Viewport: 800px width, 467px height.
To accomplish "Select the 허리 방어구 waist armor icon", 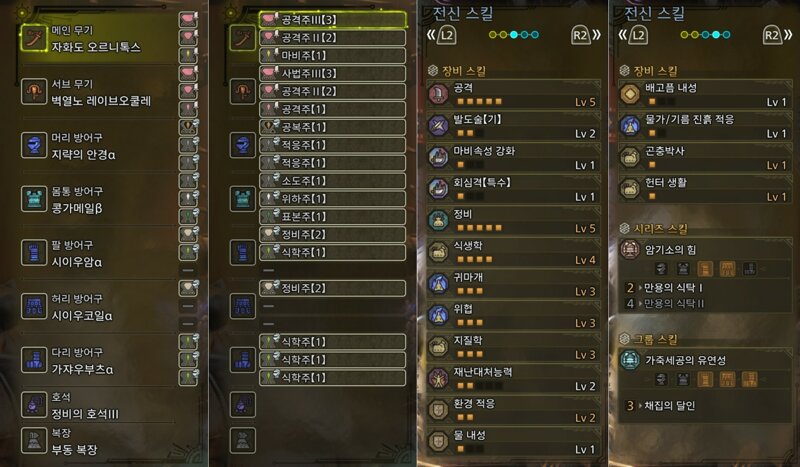I will pyautogui.click(x=34, y=306).
